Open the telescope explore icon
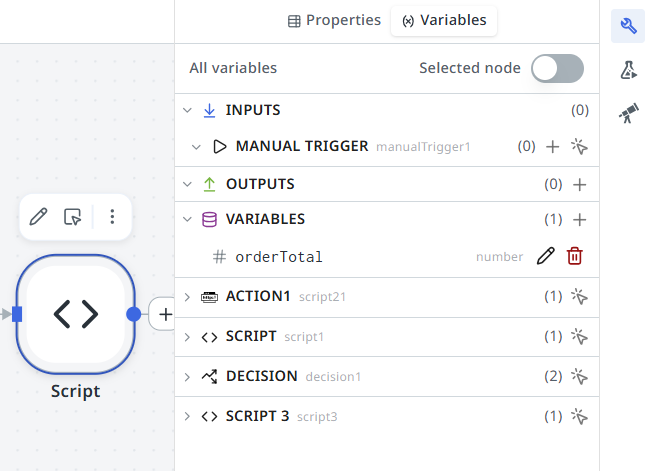This screenshot has height=471, width=651. point(628,113)
